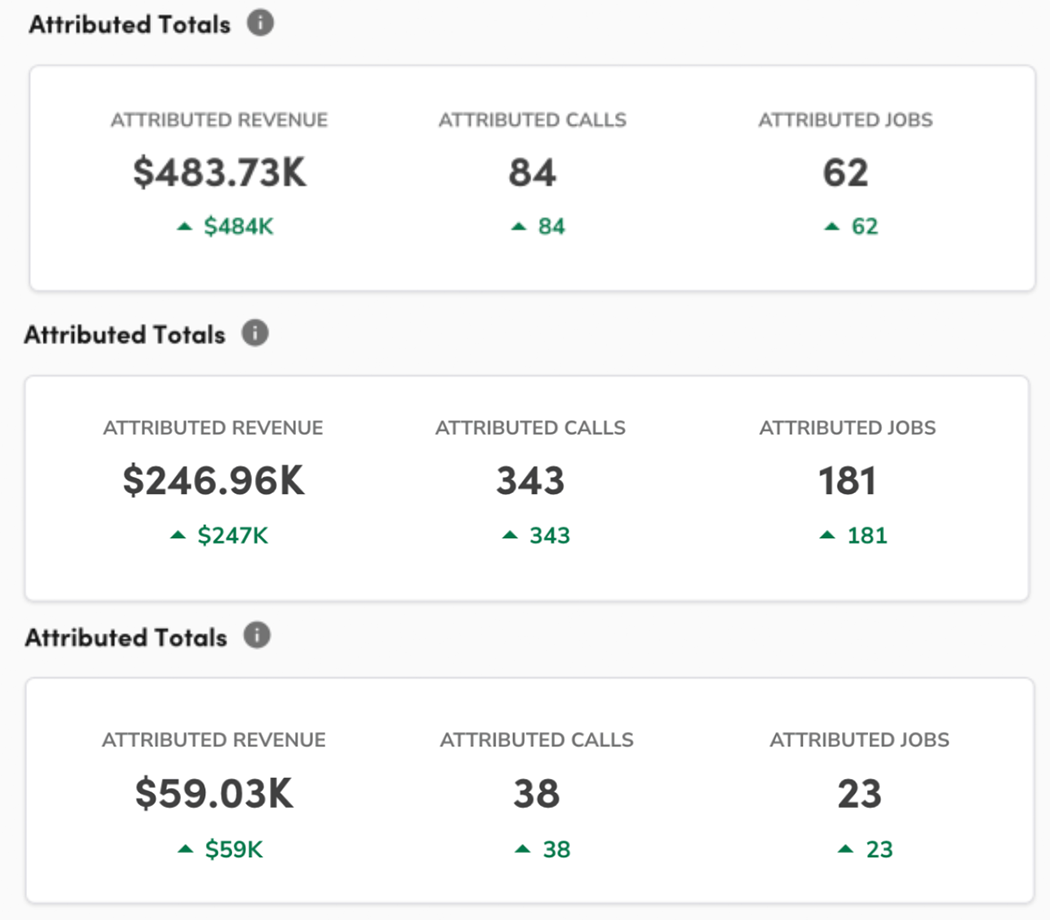Click the large 84 attributed calls figure
Image resolution: width=1050 pixels, height=920 pixels.
click(532, 173)
